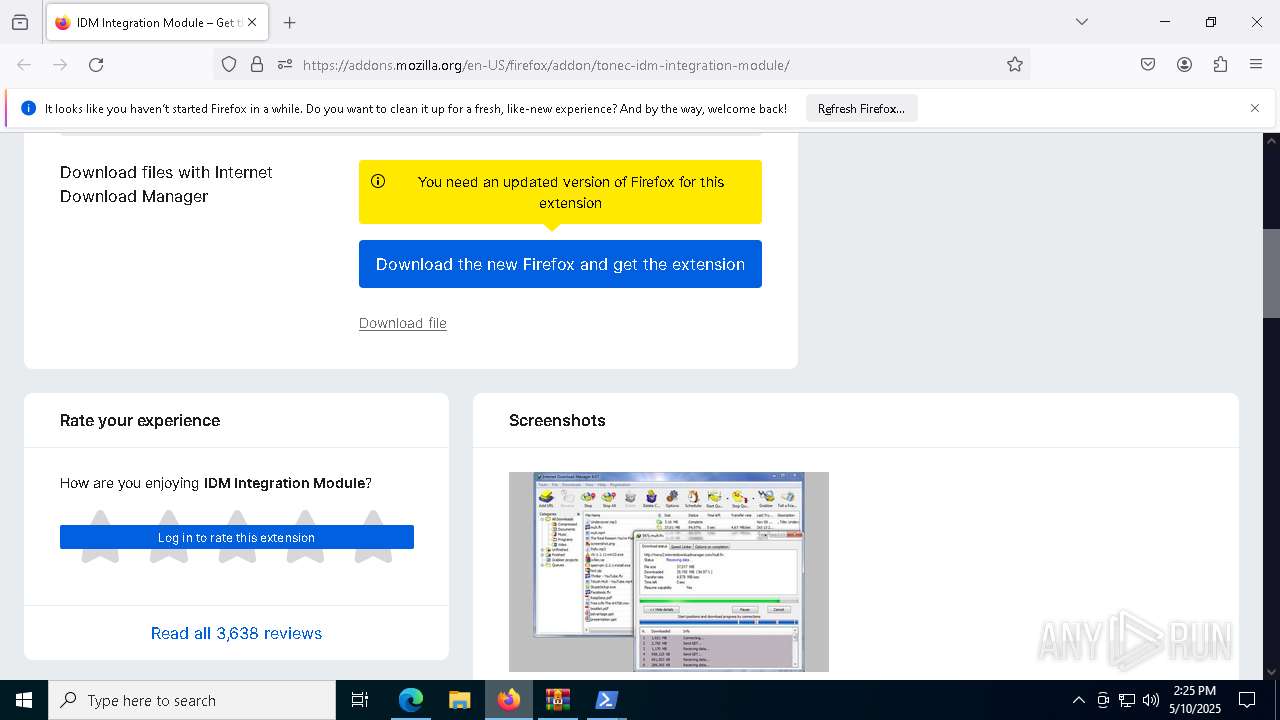Image resolution: width=1280 pixels, height=720 pixels.
Task: Open the Firefox application menu
Action: pos(1256,65)
